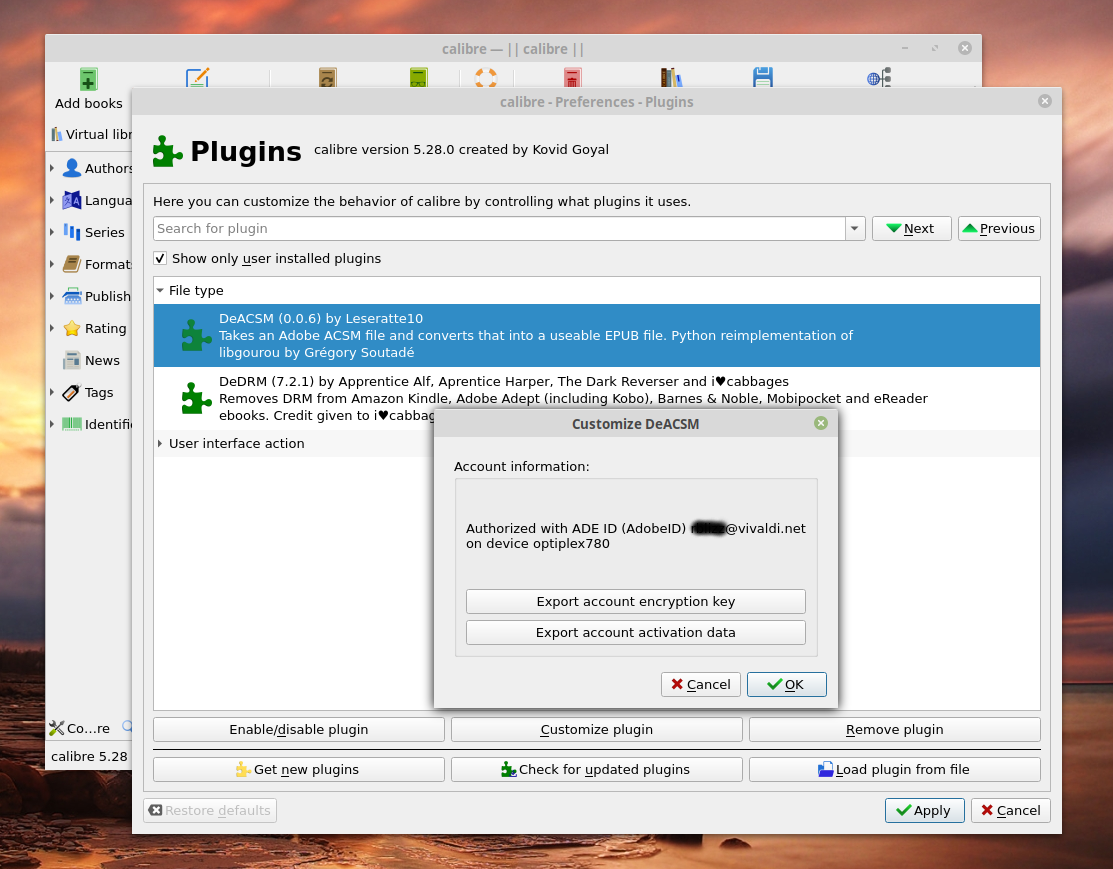Click the Add books icon in calibre toolbar

click(x=88, y=78)
